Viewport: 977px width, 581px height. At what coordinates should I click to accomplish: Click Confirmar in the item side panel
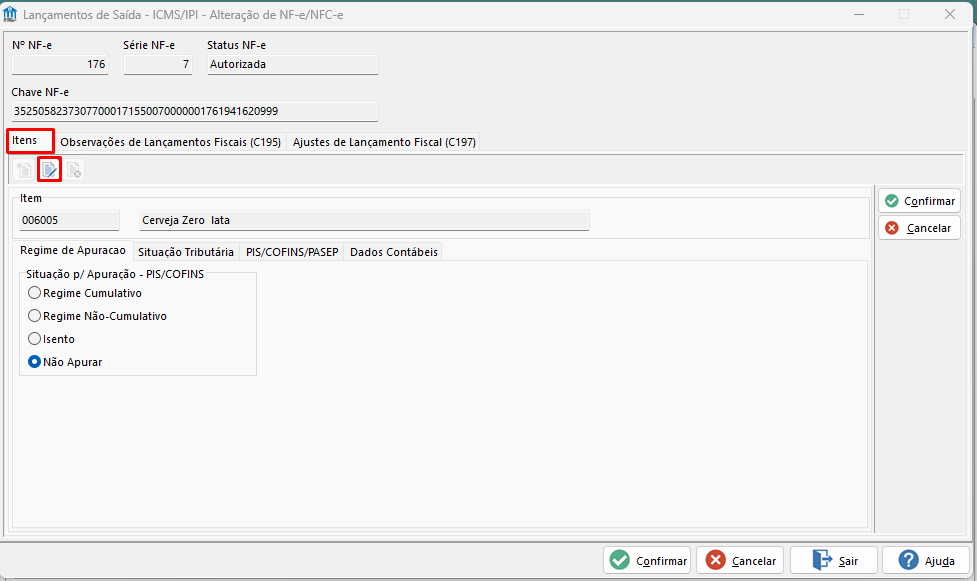920,201
